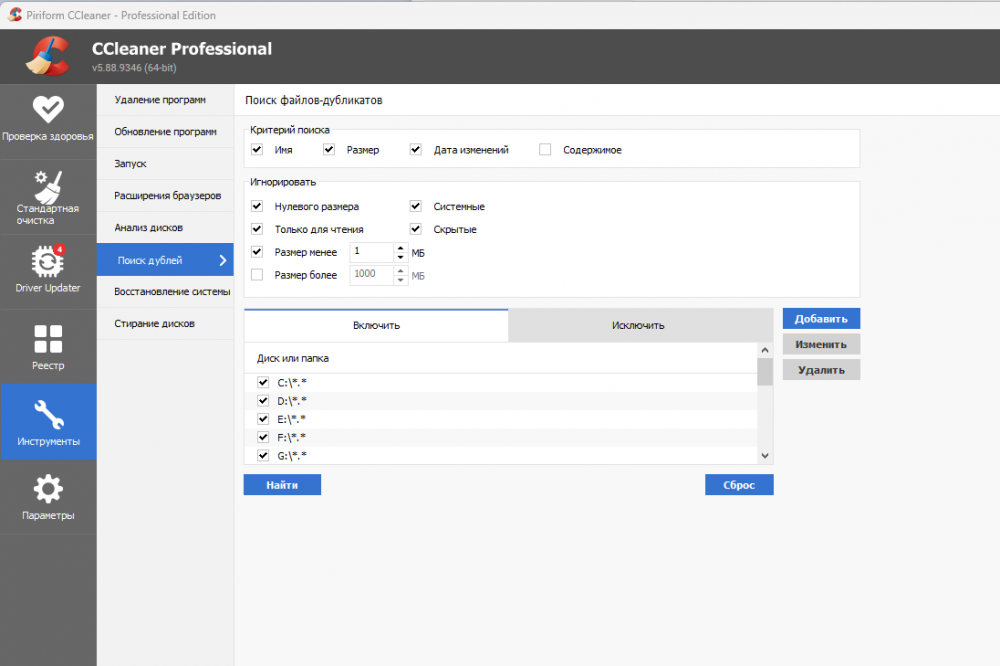Toggle the Размер criterion checkbox
Image resolution: width=1000 pixels, height=666 pixels.
pyautogui.click(x=329, y=149)
